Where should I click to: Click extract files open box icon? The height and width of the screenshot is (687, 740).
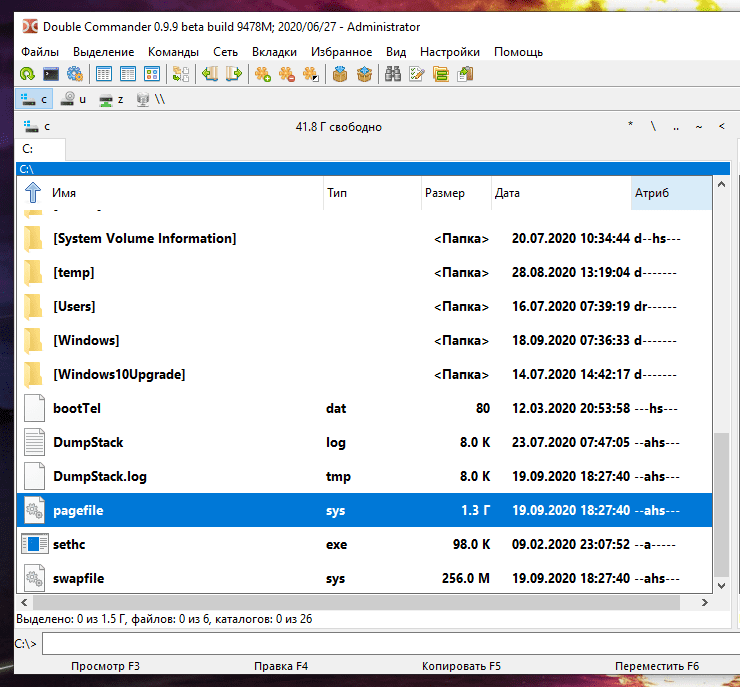364,74
